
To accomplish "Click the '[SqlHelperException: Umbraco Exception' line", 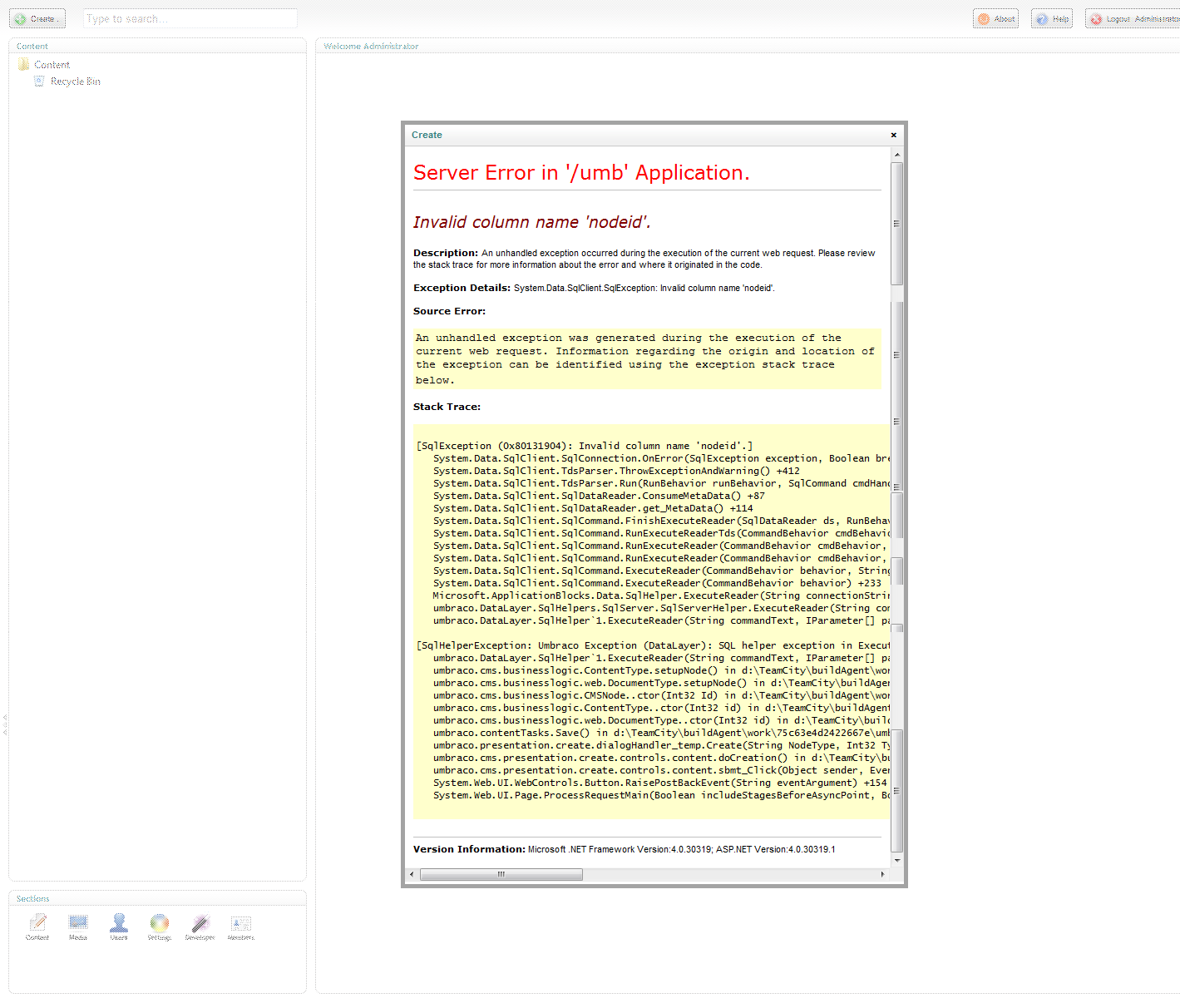I will pyautogui.click(x=653, y=645).
